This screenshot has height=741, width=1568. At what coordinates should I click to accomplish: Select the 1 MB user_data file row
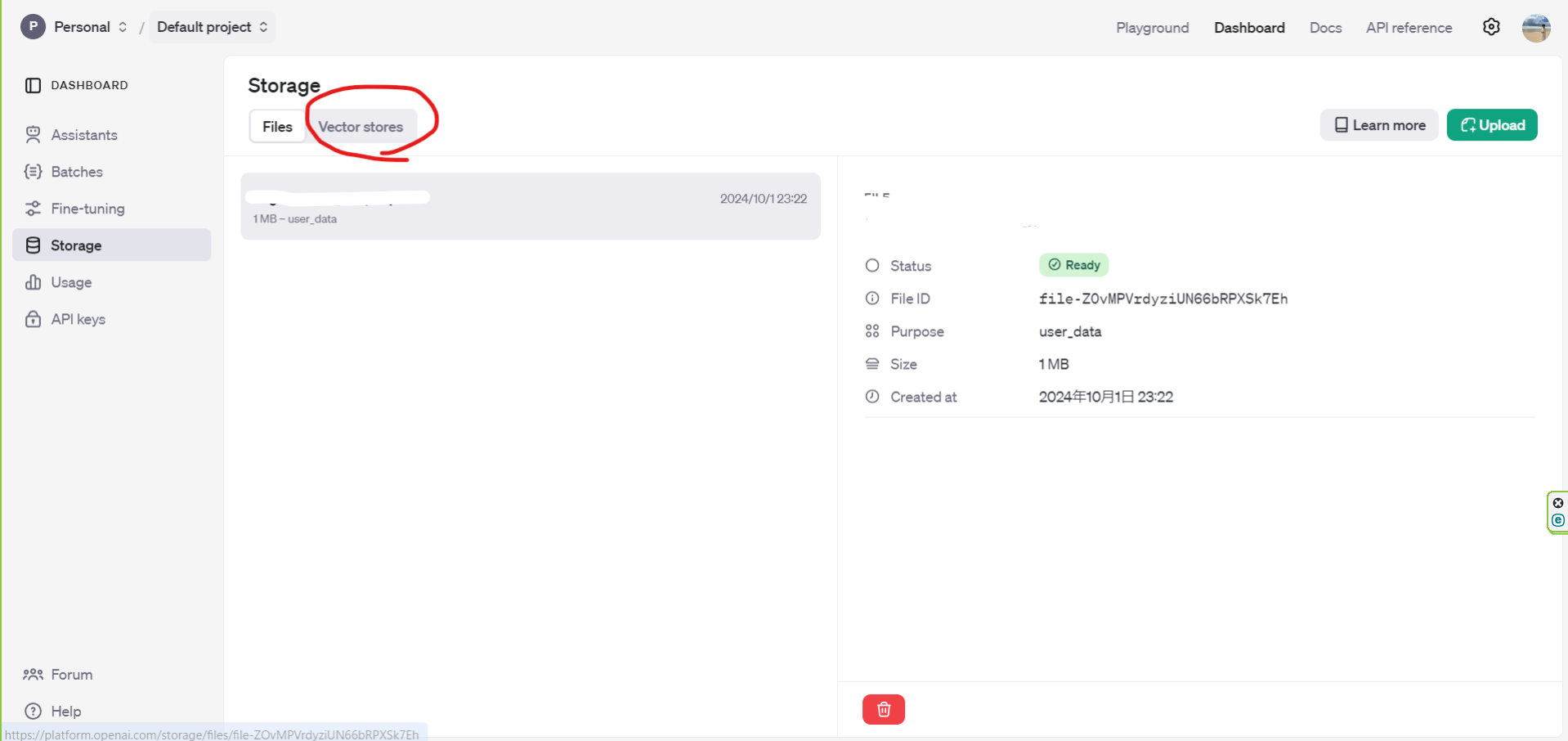(531, 206)
